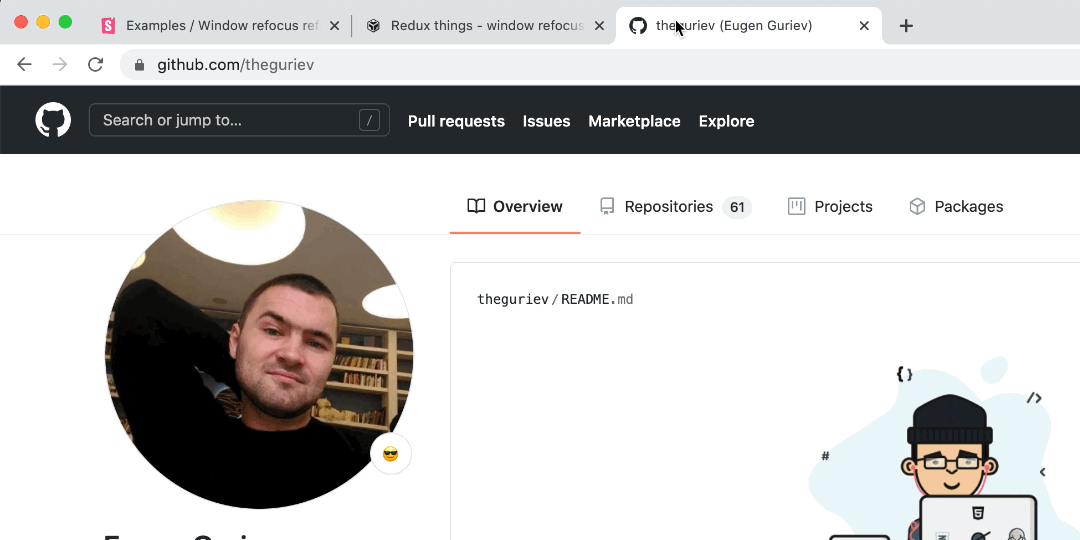Open the Packages profile tab
This screenshot has height=540, width=1080.
click(956, 207)
